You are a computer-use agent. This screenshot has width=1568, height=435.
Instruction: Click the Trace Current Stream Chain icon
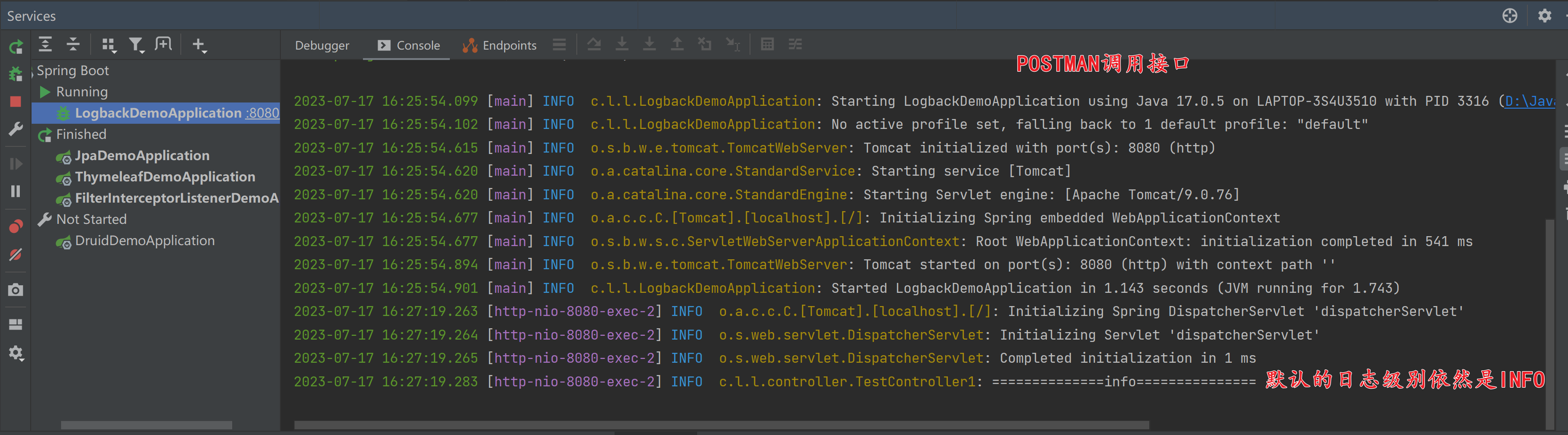(796, 44)
